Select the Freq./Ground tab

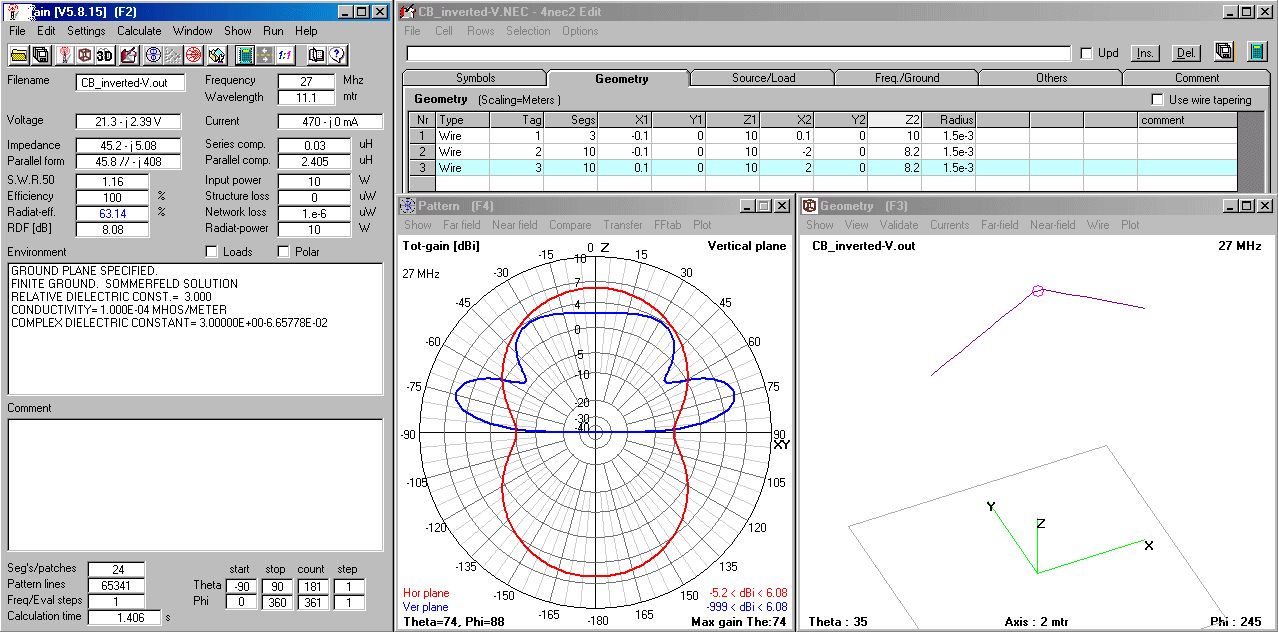tap(906, 78)
